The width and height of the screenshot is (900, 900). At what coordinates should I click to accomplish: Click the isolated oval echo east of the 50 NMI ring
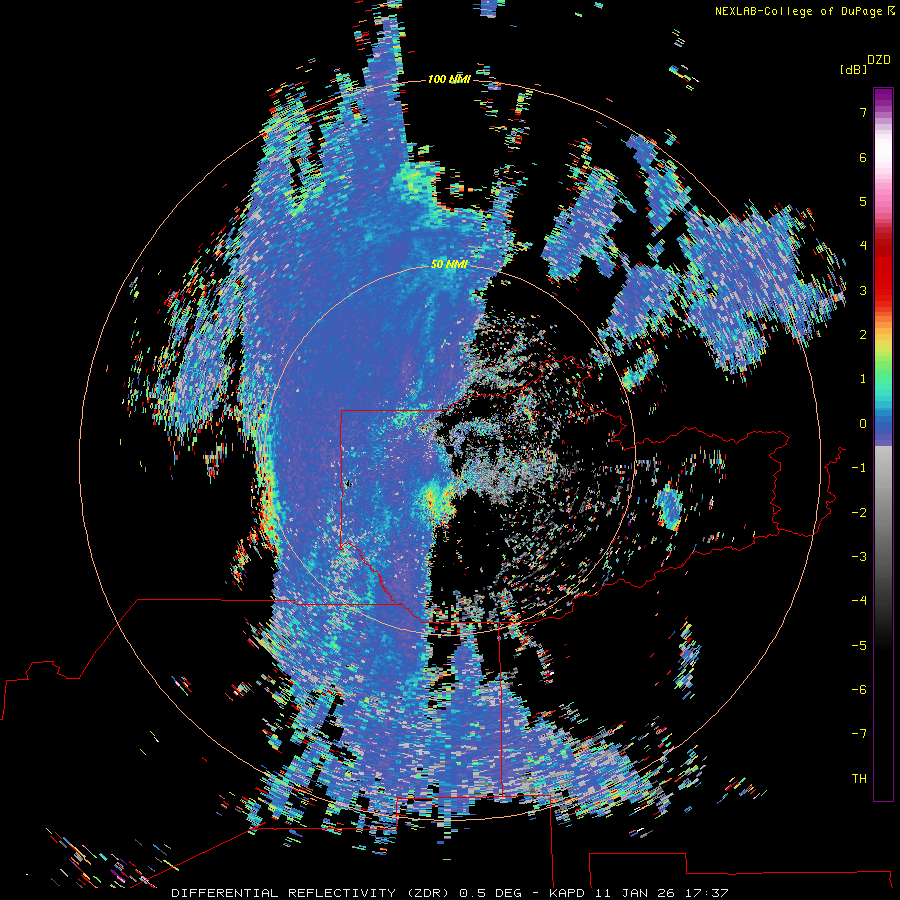[669, 506]
